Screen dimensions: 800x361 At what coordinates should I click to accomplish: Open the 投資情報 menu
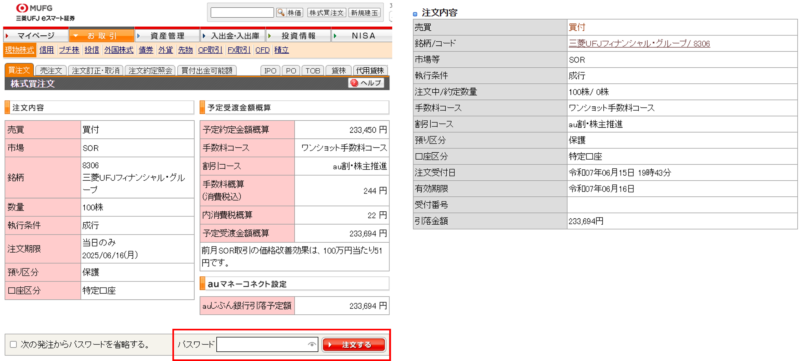pyautogui.click(x=298, y=36)
